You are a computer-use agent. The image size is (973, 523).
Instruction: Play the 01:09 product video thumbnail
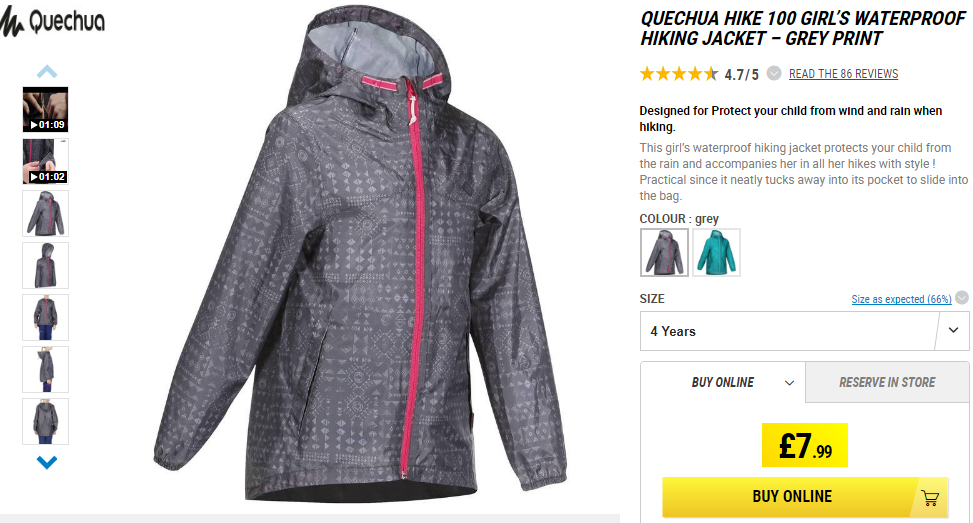coord(45,109)
